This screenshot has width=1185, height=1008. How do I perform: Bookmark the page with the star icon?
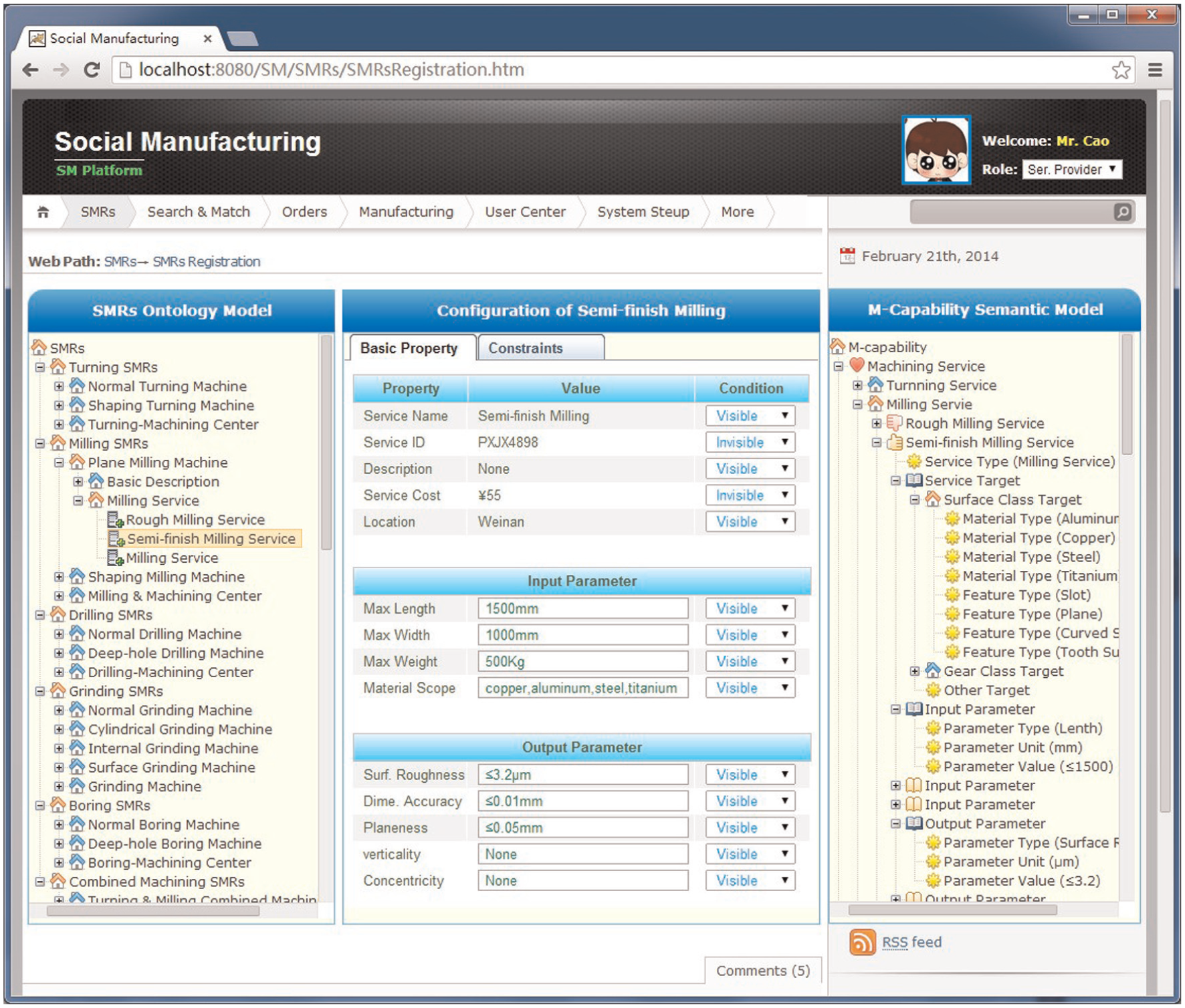point(1121,70)
